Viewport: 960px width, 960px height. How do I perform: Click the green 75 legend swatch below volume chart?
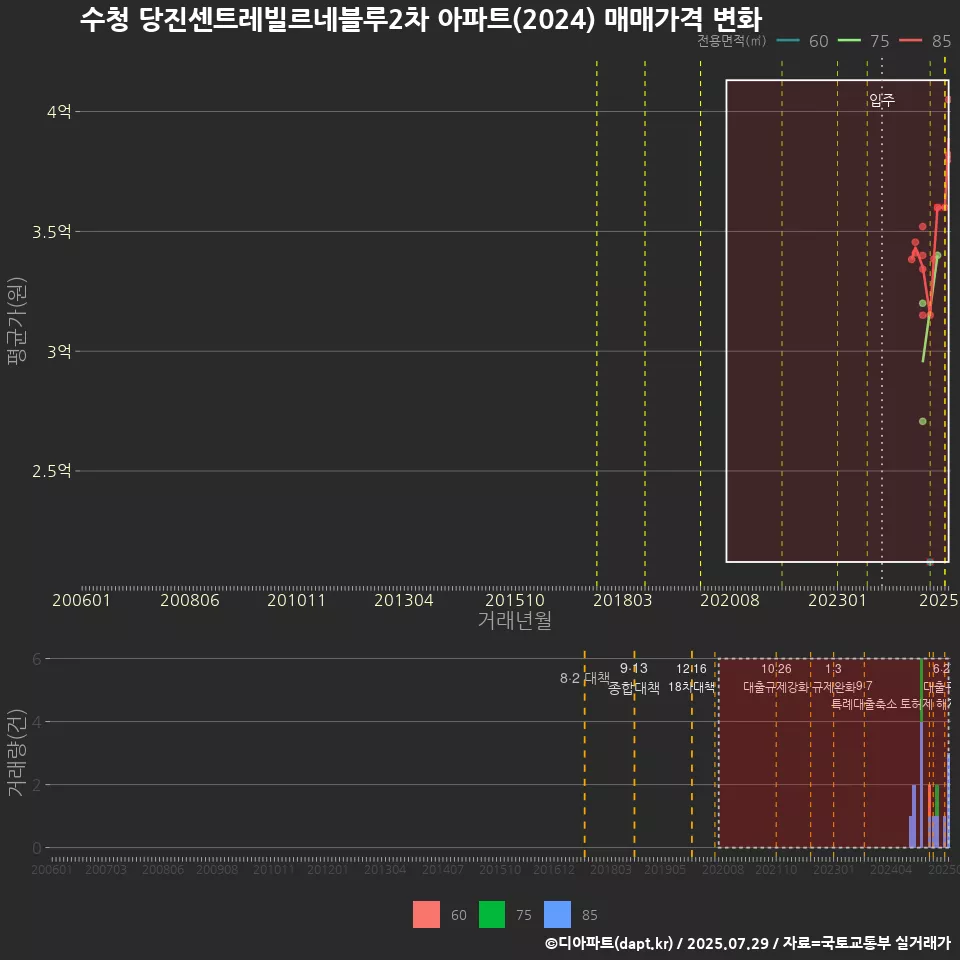492,915
